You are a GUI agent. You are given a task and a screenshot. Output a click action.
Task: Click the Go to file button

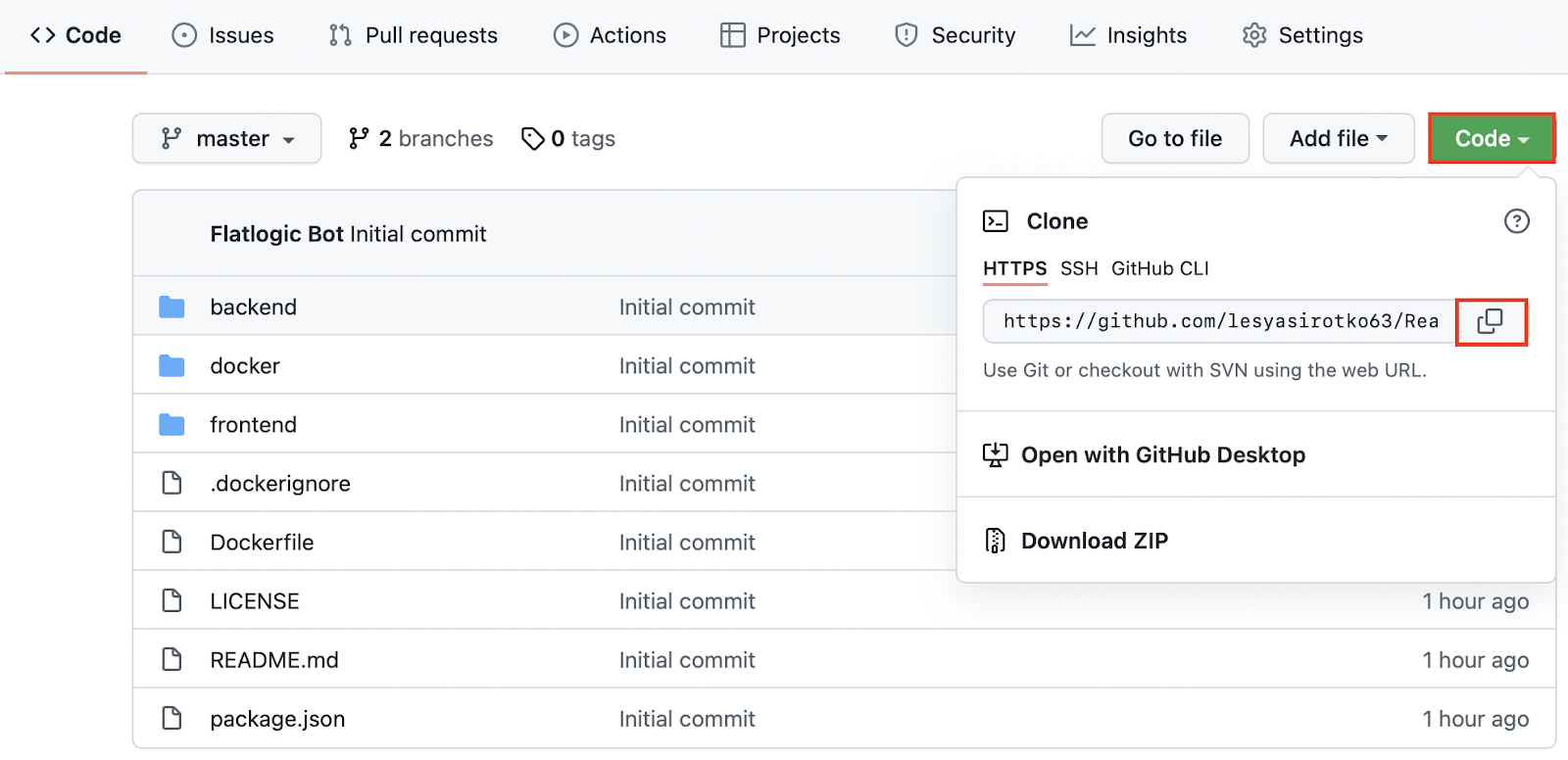[1175, 138]
